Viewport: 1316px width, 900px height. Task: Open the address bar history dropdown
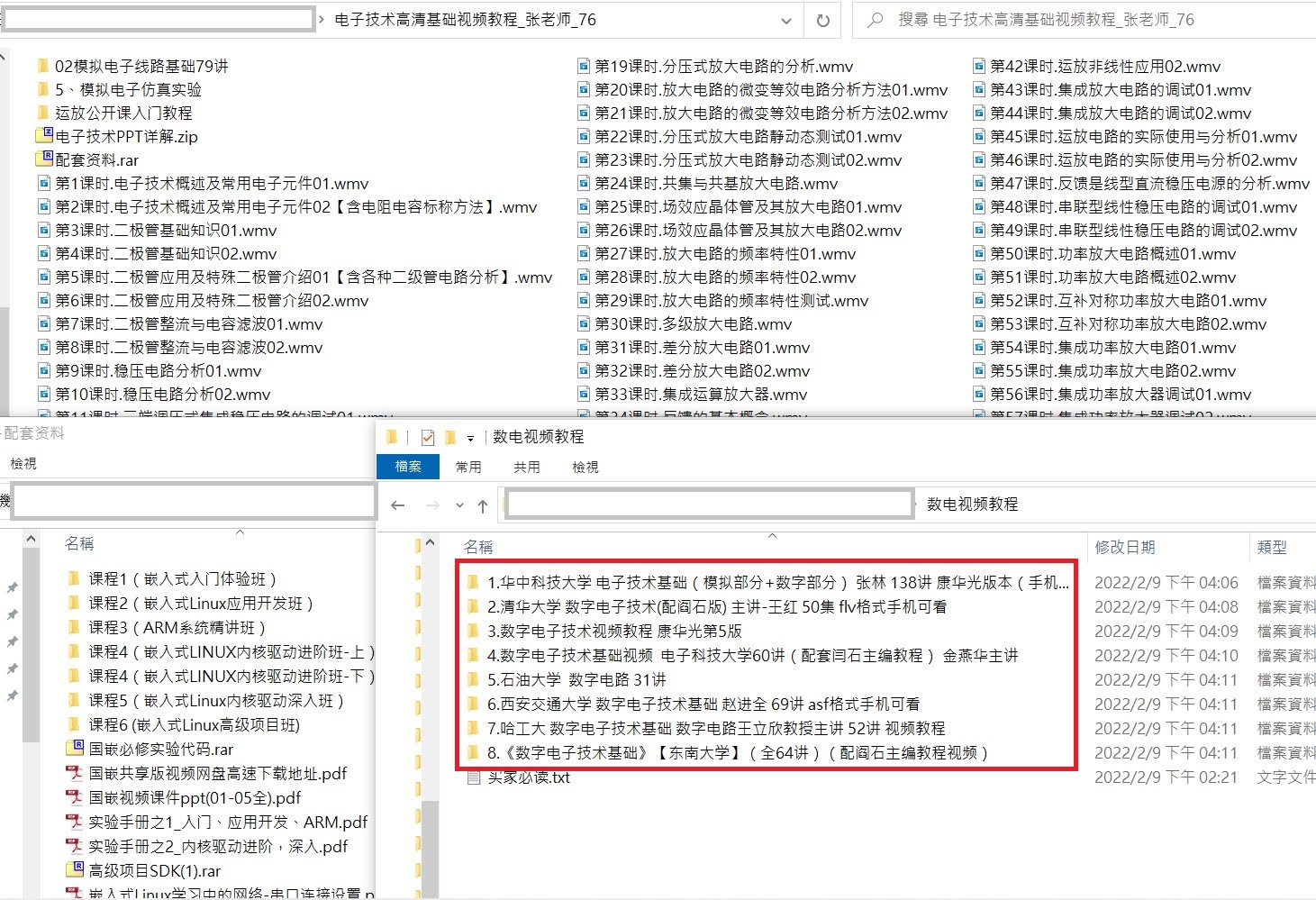[x=786, y=20]
